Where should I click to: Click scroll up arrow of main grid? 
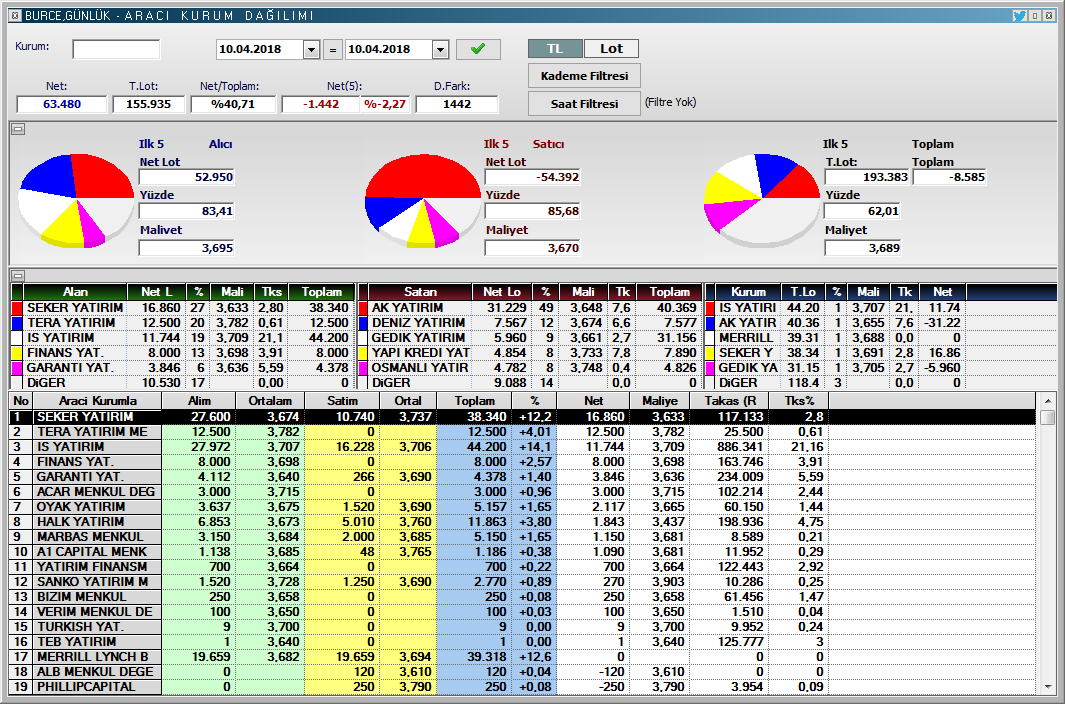1047,401
